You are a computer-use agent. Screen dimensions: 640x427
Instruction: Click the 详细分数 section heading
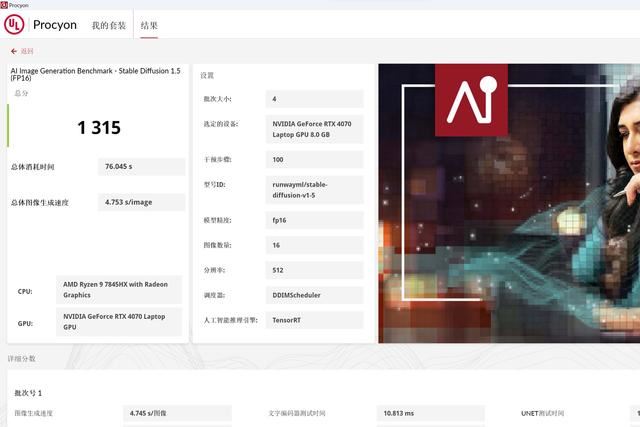click(22, 358)
